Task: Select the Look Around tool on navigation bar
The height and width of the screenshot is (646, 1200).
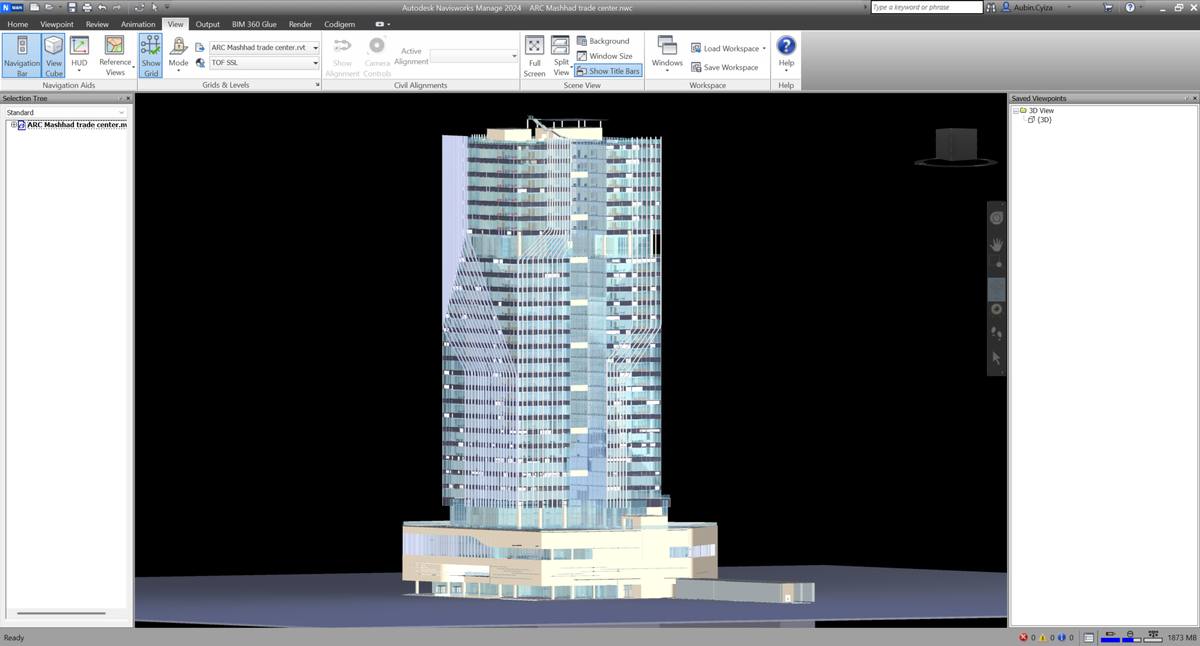Action: pos(996,309)
